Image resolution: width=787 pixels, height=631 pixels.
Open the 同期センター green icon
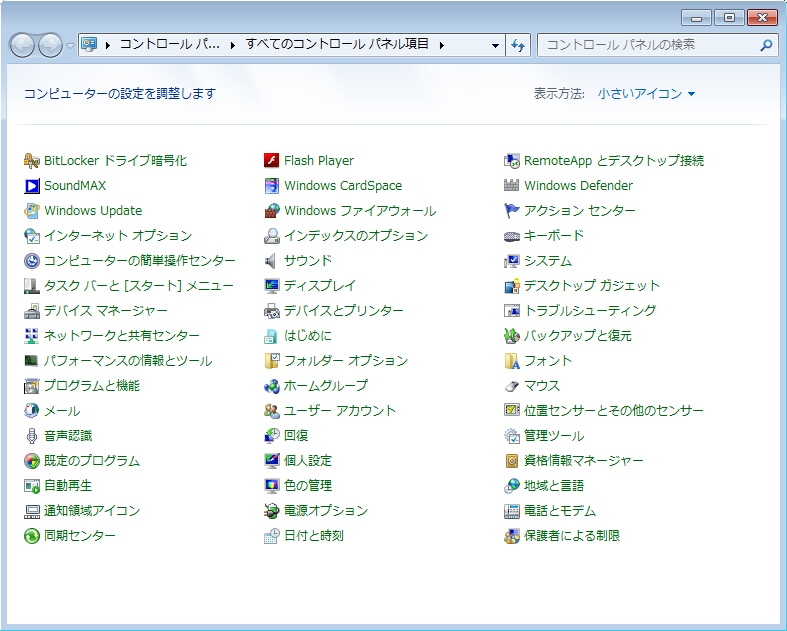pyautogui.click(x=31, y=536)
